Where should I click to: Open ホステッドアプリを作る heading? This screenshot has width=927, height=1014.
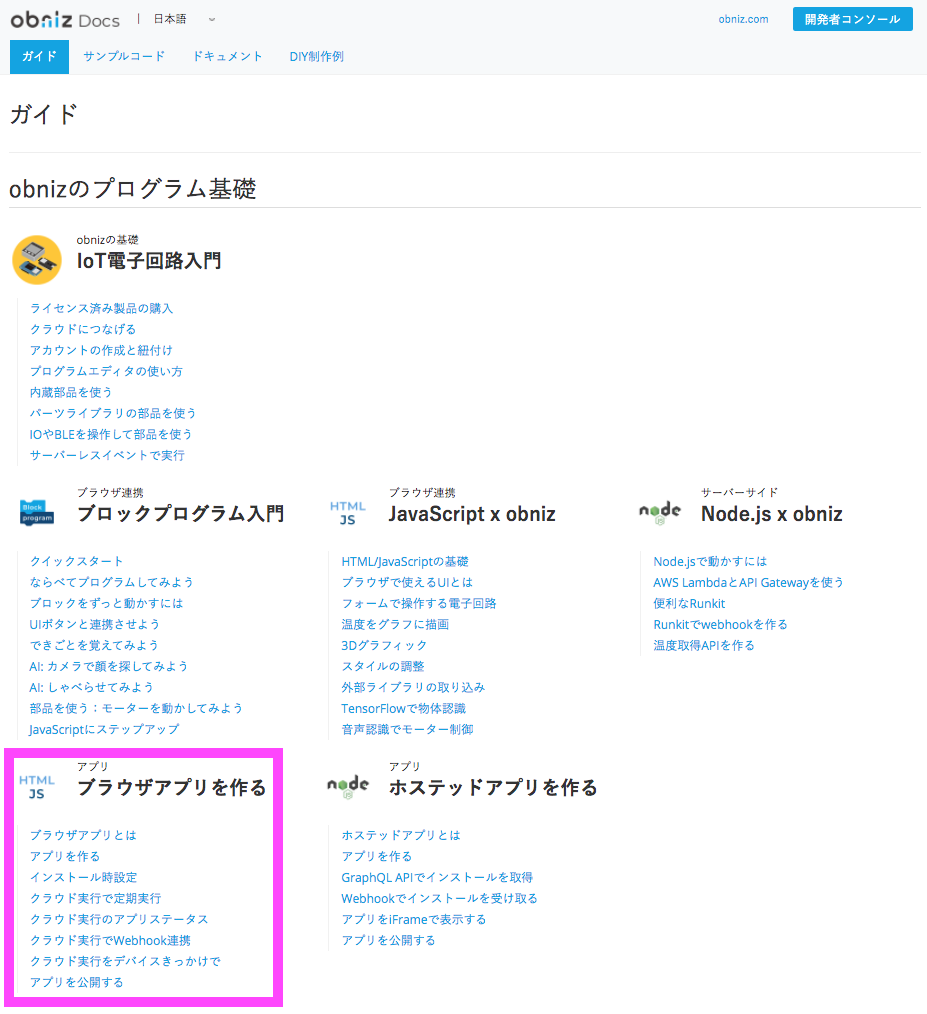click(x=493, y=788)
